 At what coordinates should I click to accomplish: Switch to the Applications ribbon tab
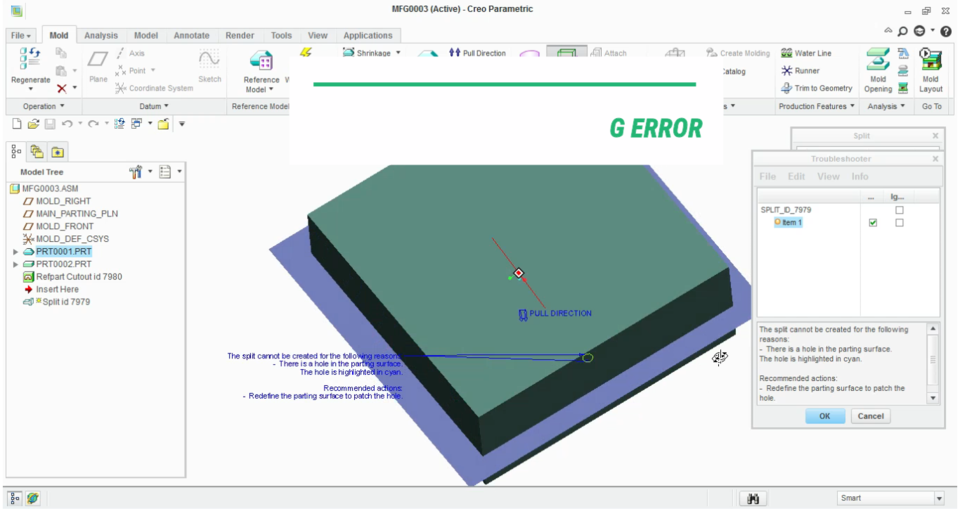[x=367, y=36]
